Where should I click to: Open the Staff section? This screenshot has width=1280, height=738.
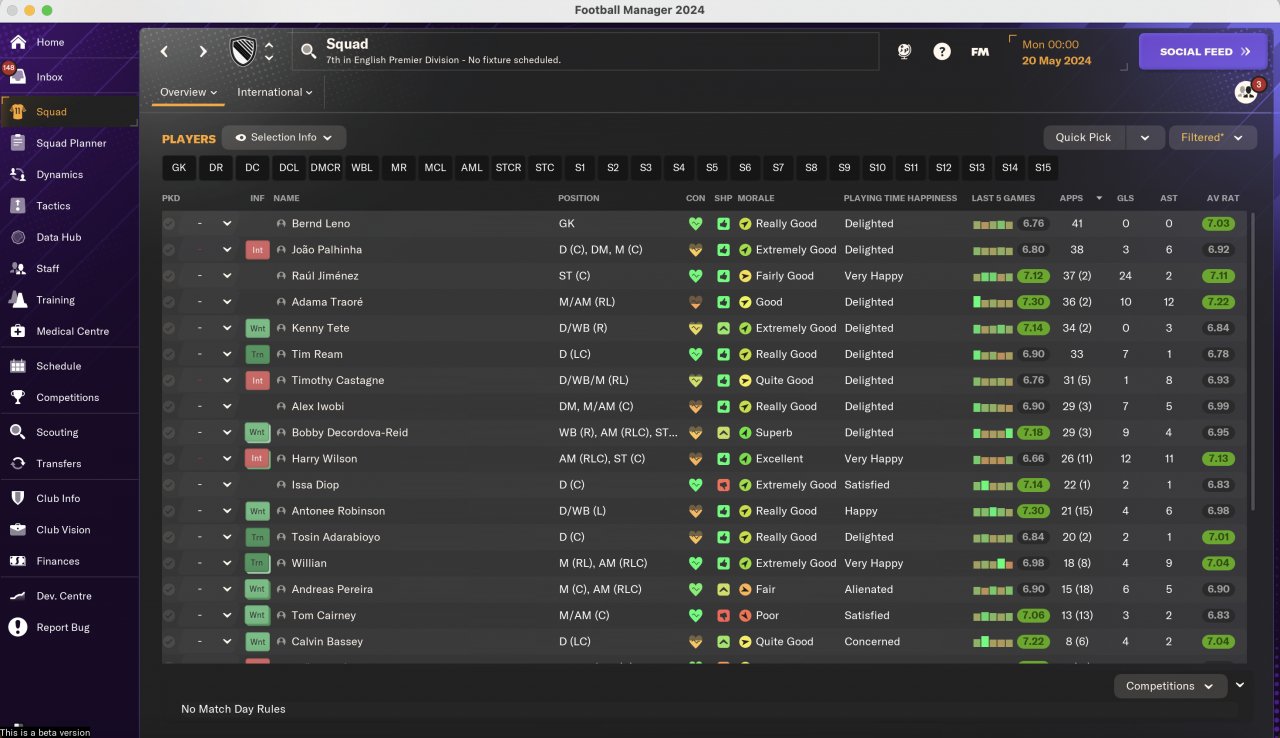click(x=48, y=269)
